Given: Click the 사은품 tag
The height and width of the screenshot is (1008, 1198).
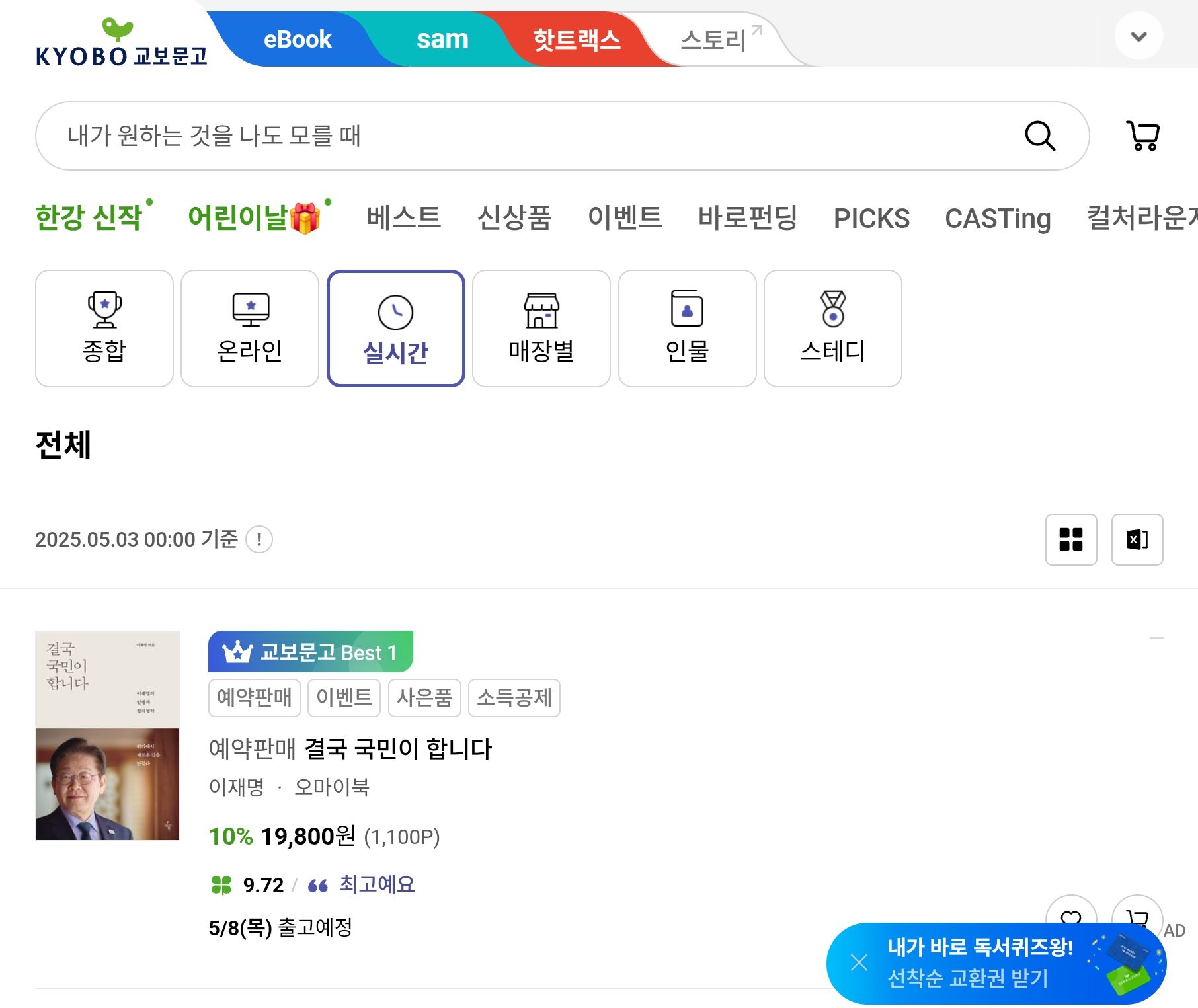Looking at the screenshot, I should pos(424,697).
